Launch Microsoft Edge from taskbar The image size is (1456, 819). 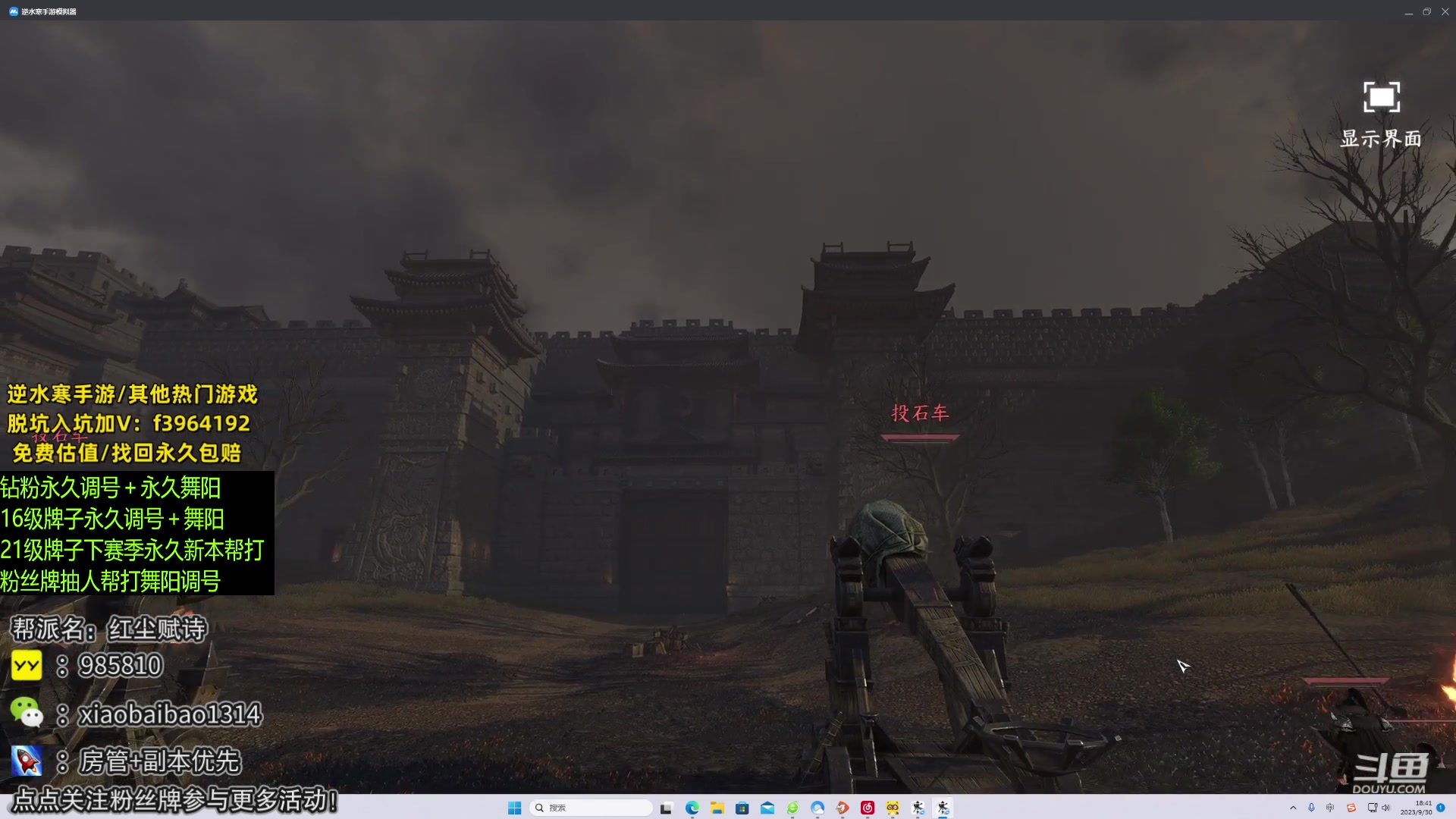pyautogui.click(x=692, y=808)
